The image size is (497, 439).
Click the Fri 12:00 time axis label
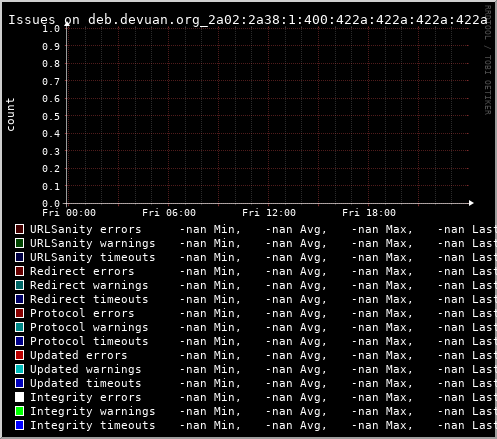(269, 213)
